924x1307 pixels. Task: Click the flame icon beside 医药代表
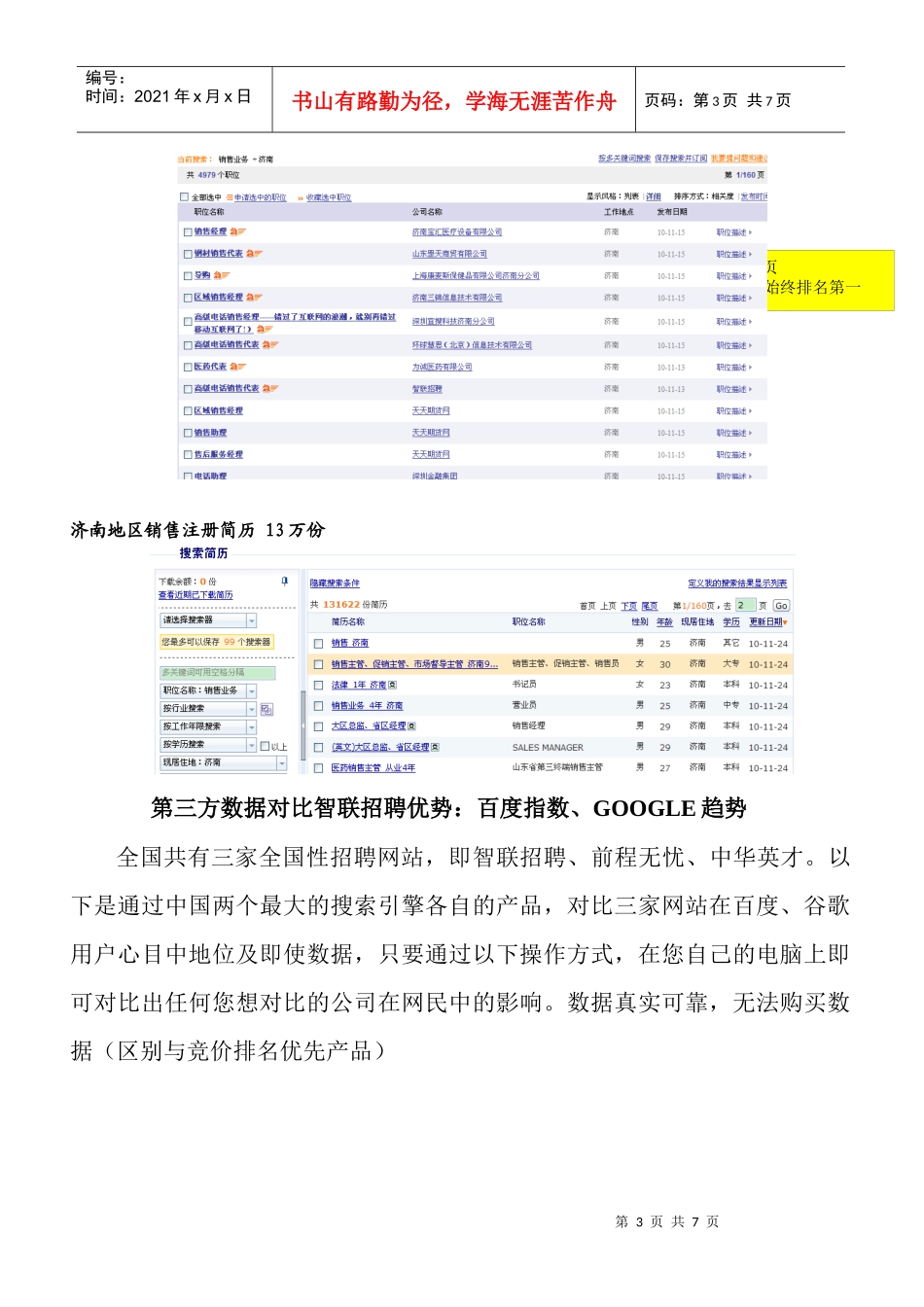point(238,368)
